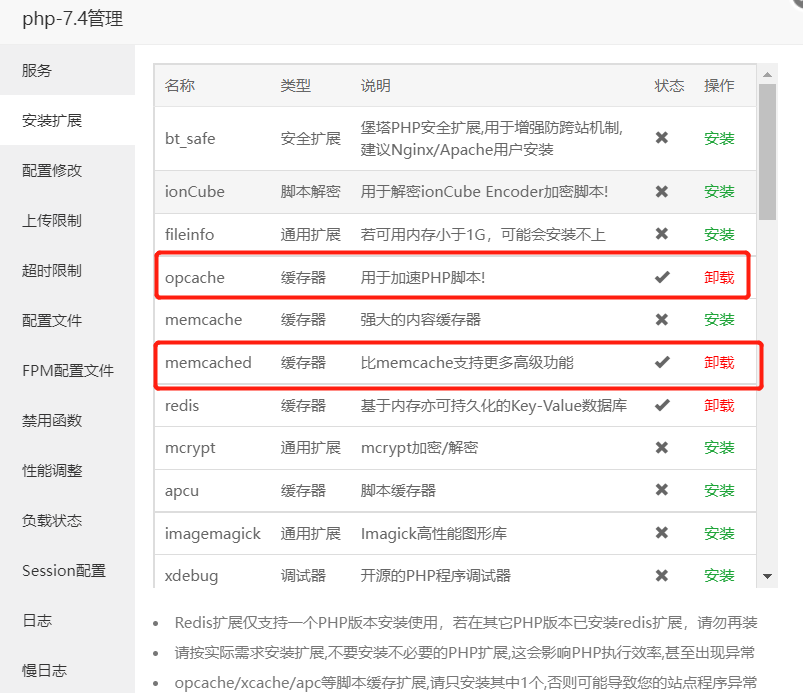The height and width of the screenshot is (693, 803).
Task: Open the Session配置 tab
Action: tap(67, 571)
